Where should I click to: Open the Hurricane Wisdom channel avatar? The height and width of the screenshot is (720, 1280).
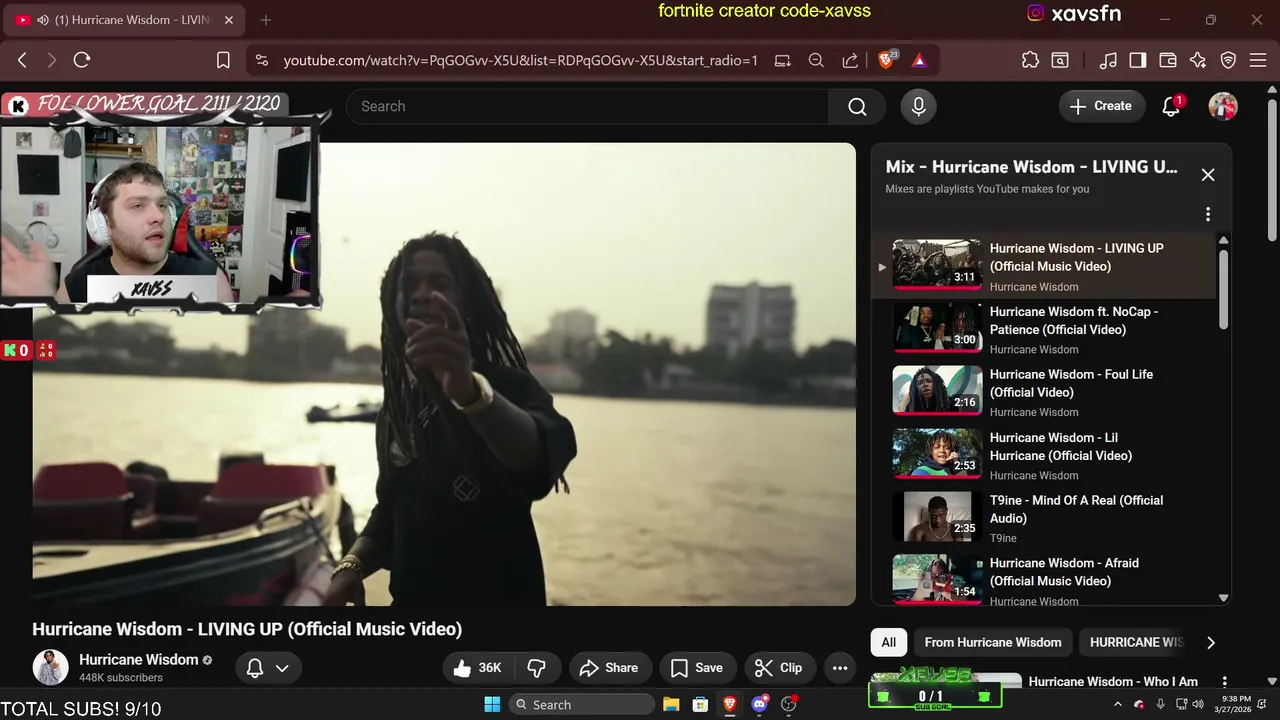pyautogui.click(x=50, y=667)
